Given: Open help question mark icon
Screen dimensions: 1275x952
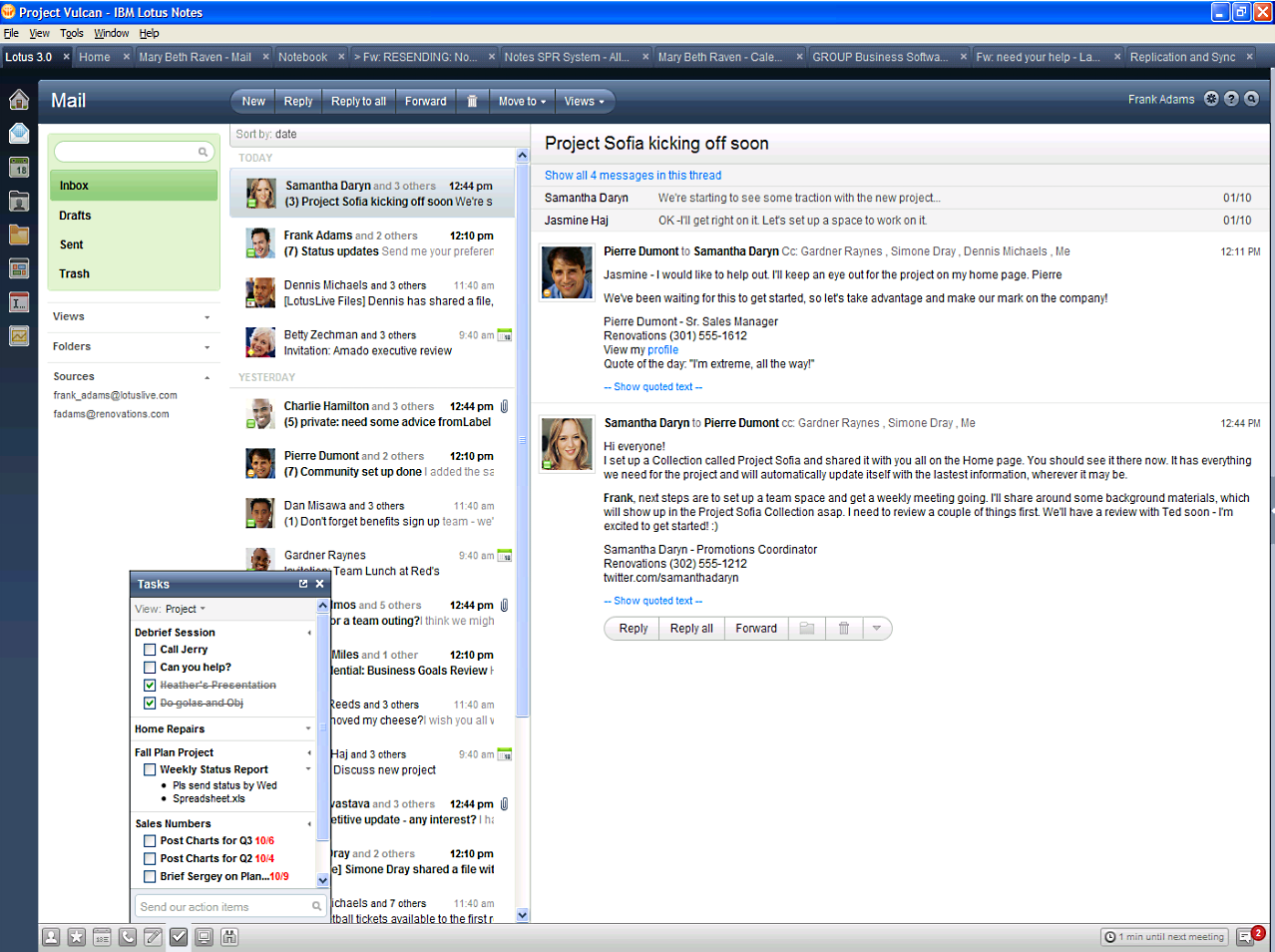Looking at the screenshot, I should click(1231, 99).
